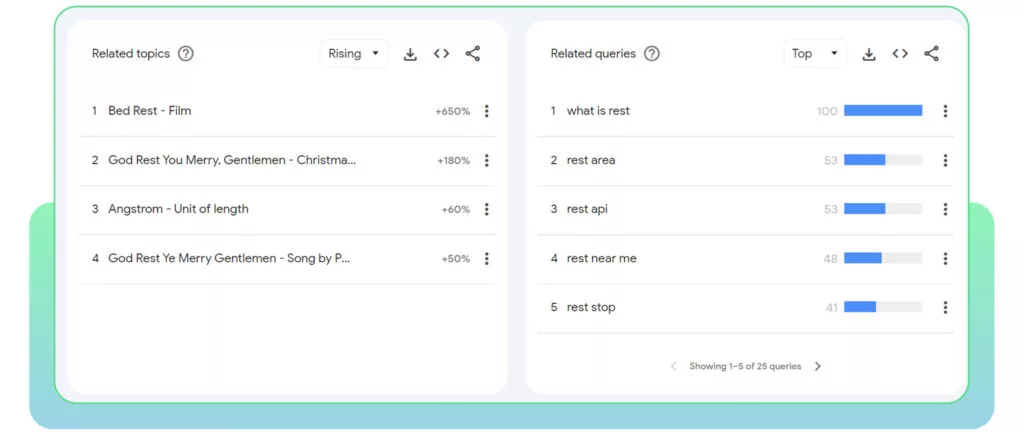
Task: Go to next page of queries
Action: (818, 366)
